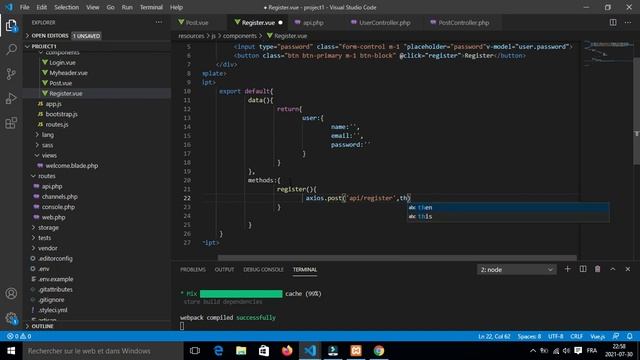Switch to the UserController.php tab
The height and width of the screenshot is (360, 640).
[x=384, y=23]
